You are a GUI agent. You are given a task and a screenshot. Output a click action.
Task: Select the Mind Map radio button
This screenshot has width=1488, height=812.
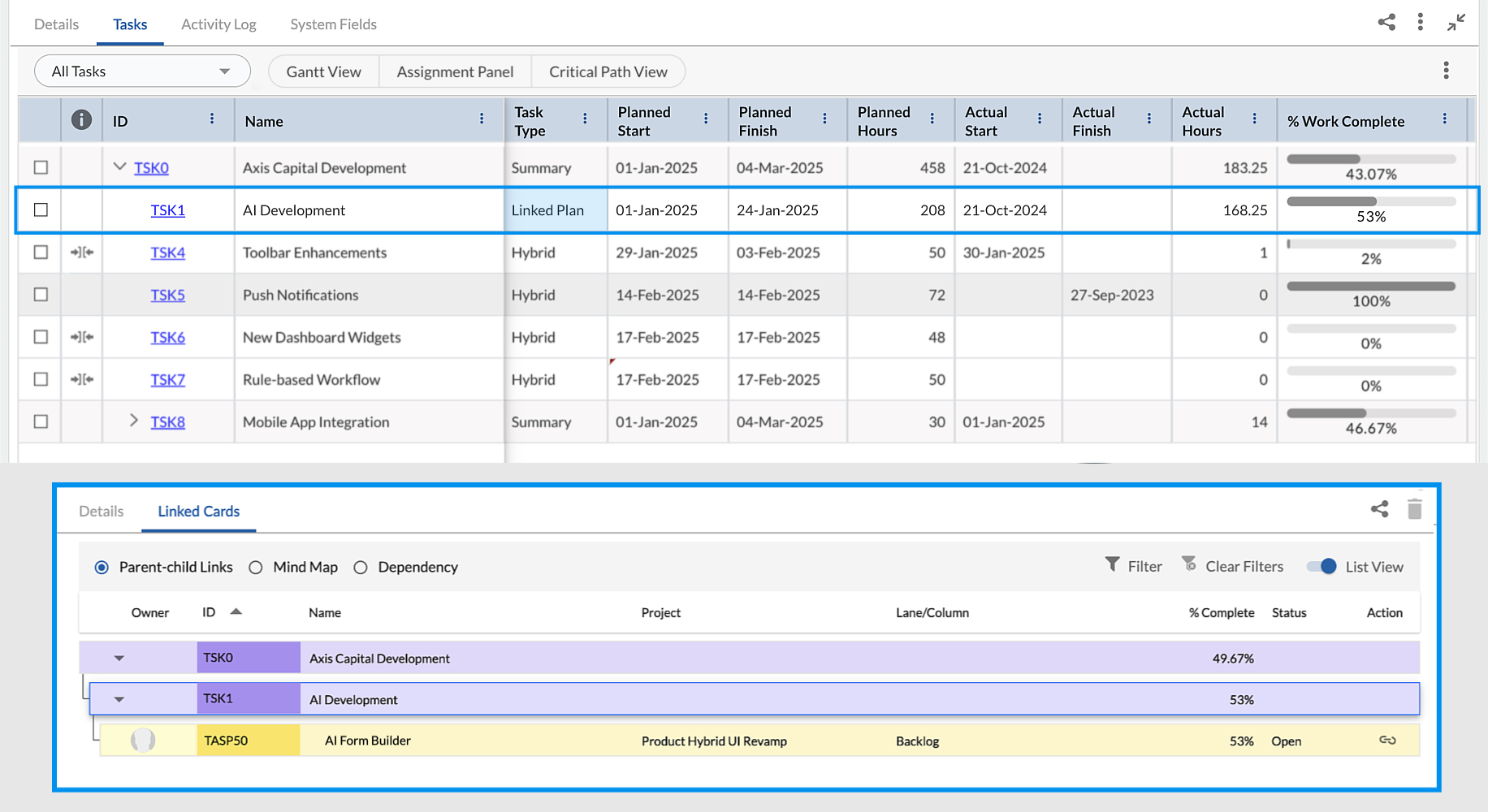(256, 568)
